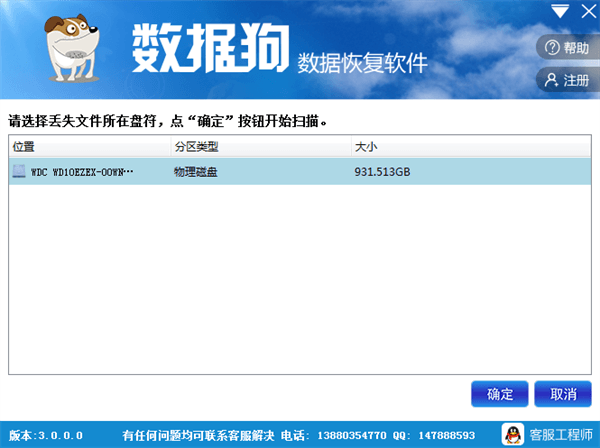The height and width of the screenshot is (448, 600).
Task: Click the 931.513GB size value
Action: click(382, 172)
